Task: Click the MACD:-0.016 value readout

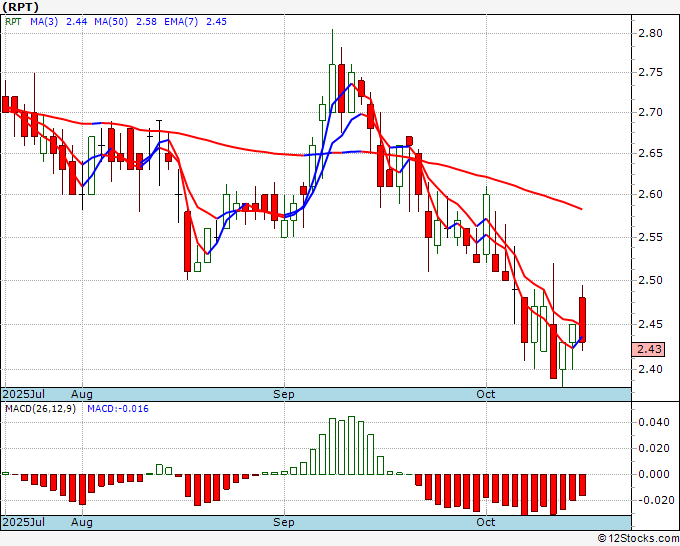Action: (118, 409)
